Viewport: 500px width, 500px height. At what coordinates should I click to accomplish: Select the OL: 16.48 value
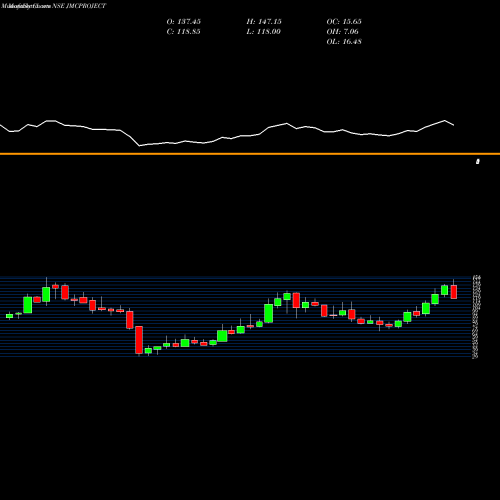pos(344,42)
